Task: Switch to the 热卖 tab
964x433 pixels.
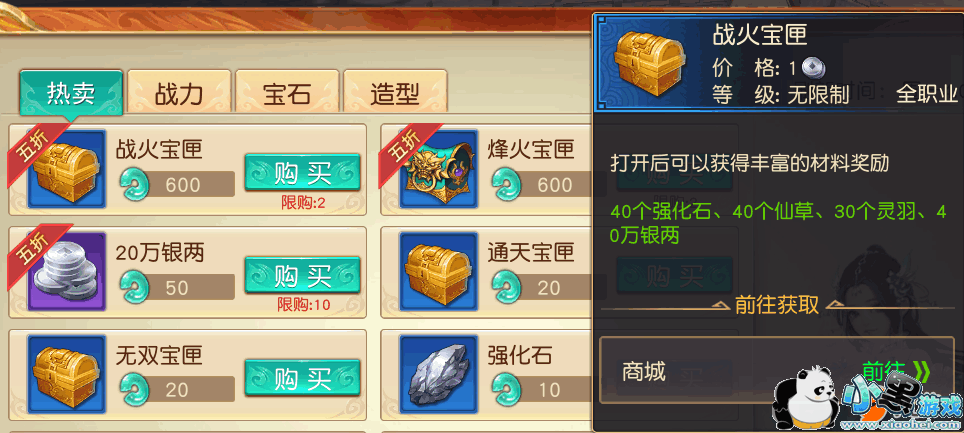Action: [71, 93]
